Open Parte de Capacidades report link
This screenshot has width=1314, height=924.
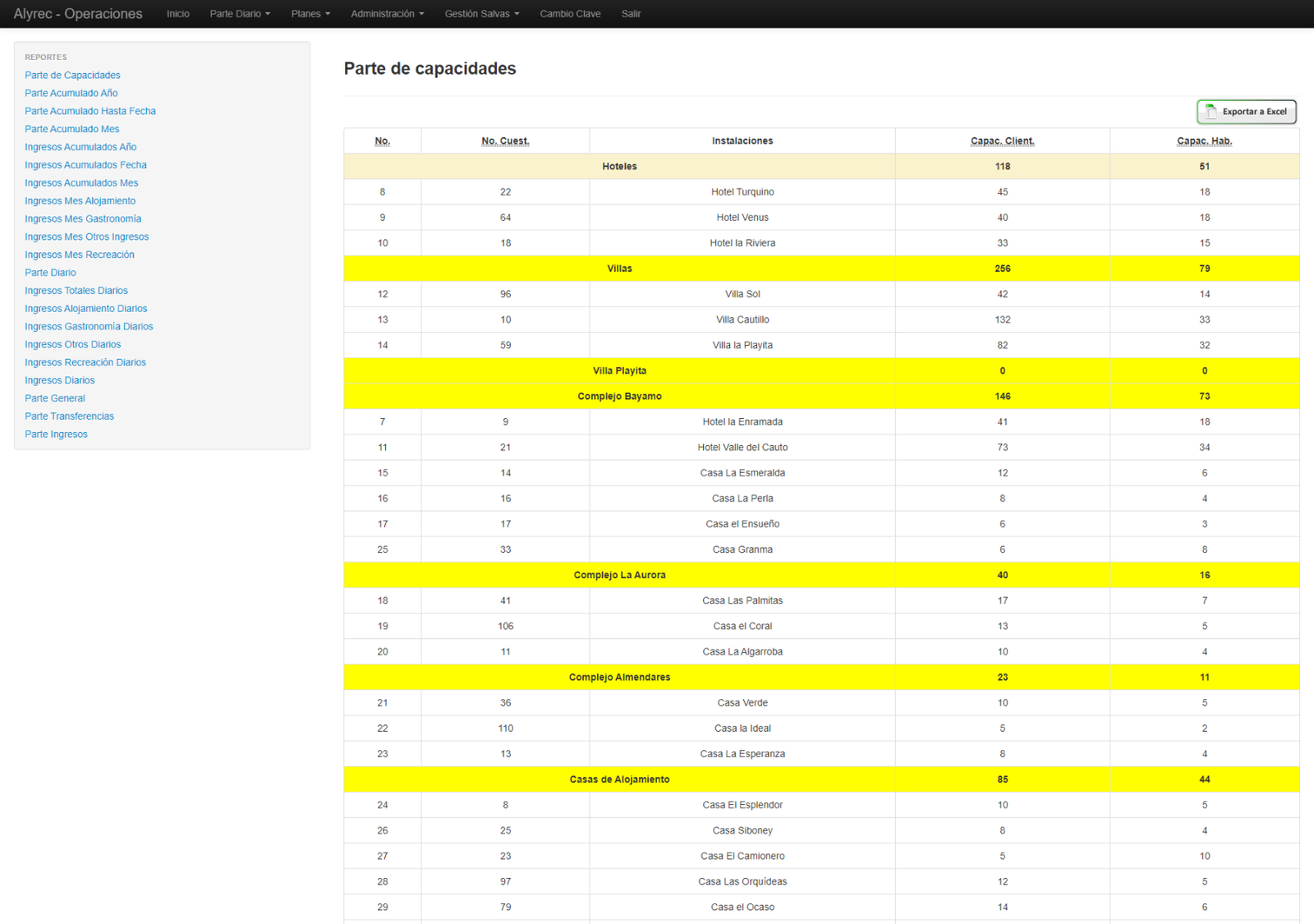click(72, 75)
